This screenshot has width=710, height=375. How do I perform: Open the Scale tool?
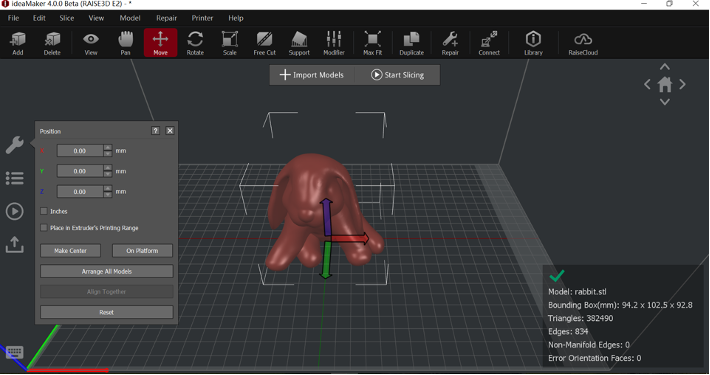point(230,43)
